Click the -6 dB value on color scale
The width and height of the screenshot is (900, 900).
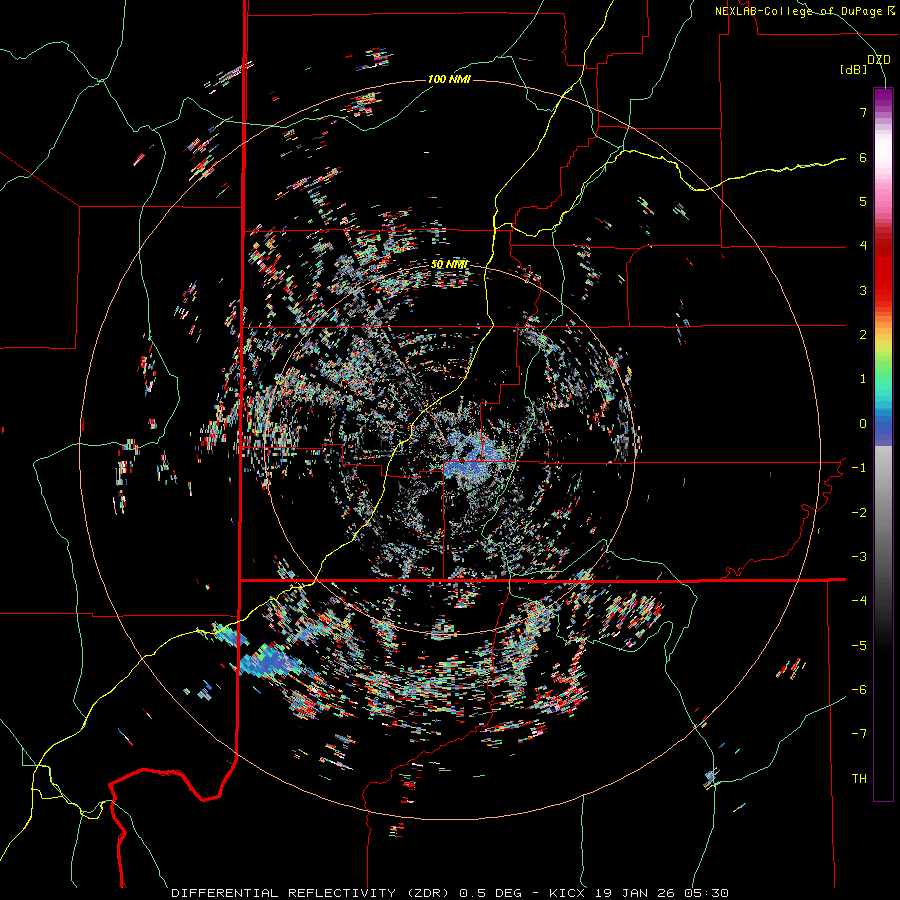859,690
